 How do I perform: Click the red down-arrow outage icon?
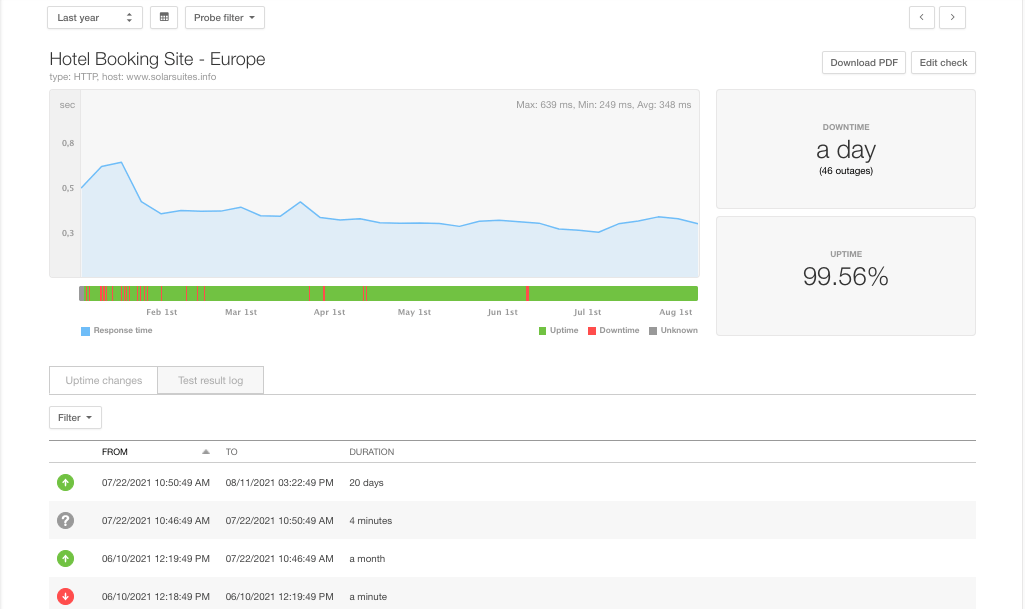point(65,596)
